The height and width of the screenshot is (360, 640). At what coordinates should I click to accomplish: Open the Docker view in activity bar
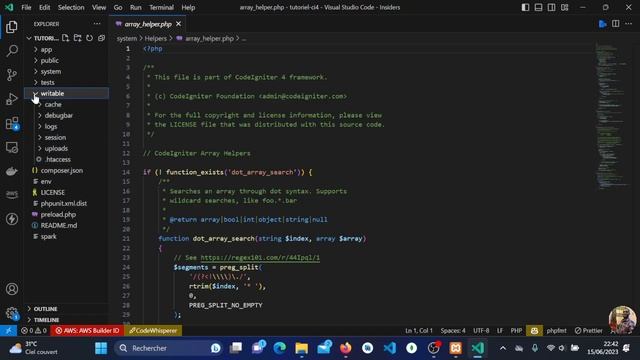pyautogui.click(x=12, y=171)
